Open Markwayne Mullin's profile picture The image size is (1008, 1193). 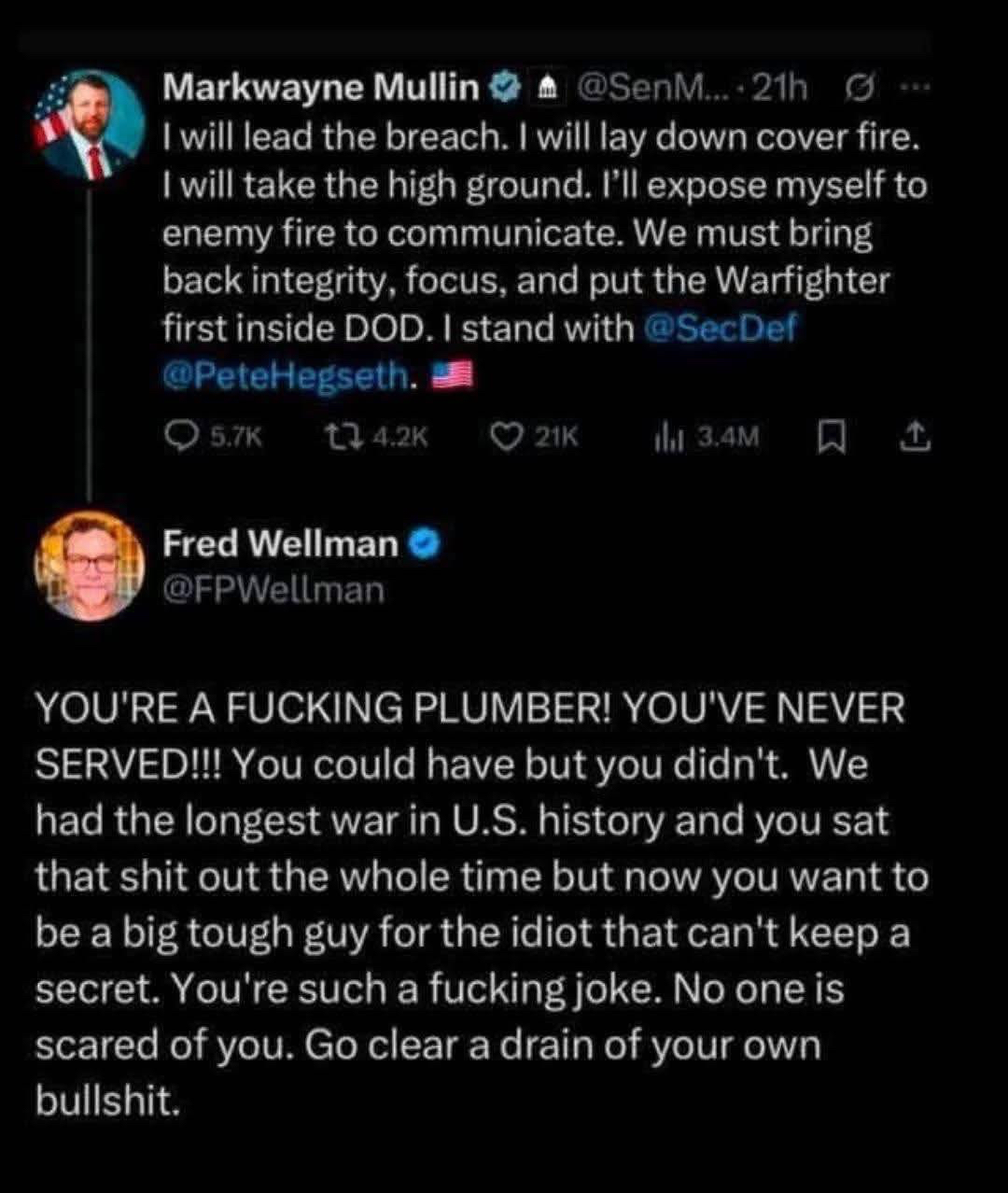90,124
